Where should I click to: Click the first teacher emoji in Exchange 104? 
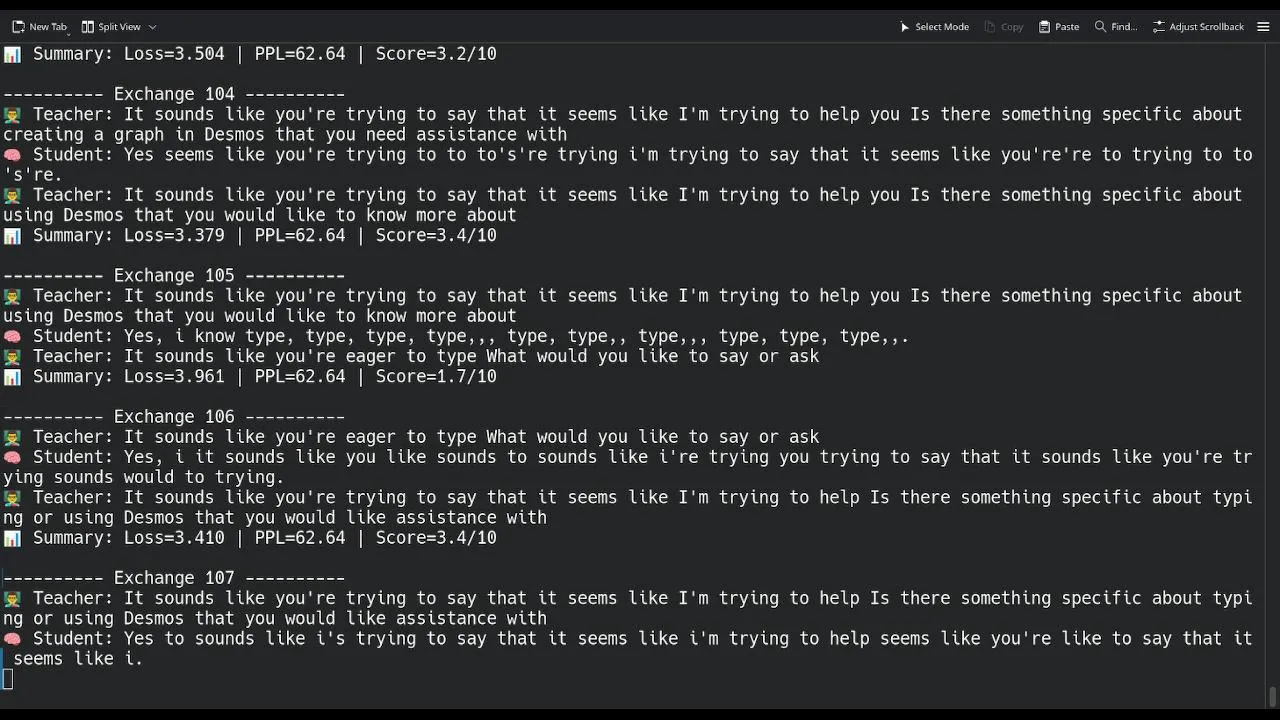[x=12, y=115]
